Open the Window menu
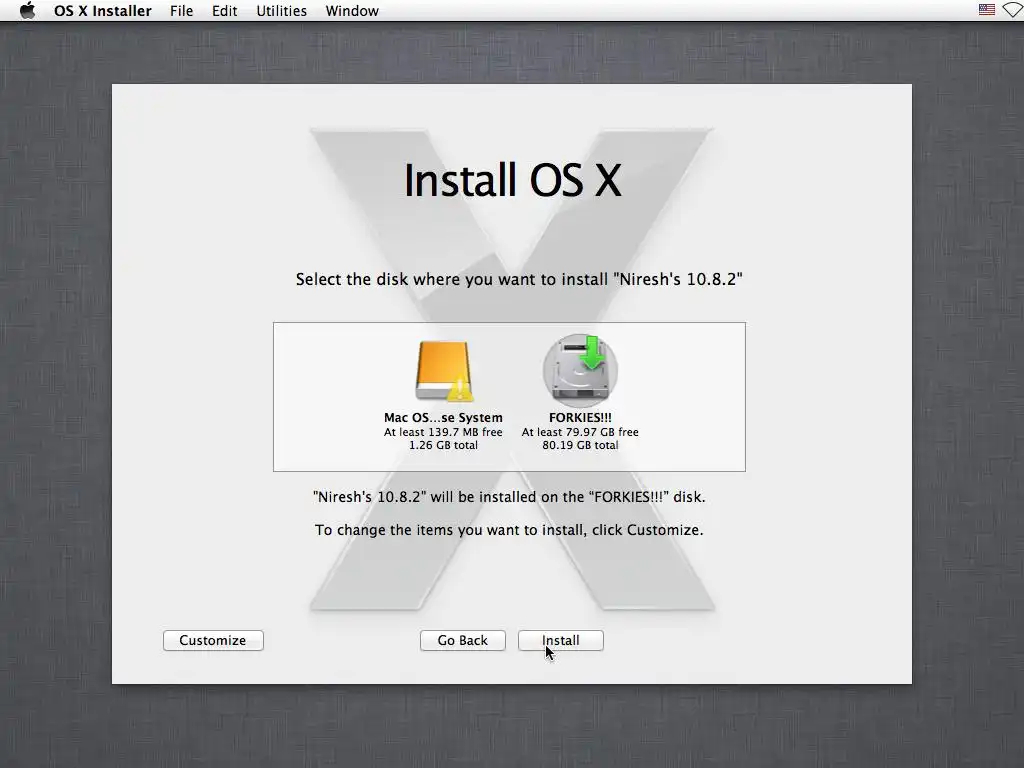The height and width of the screenshot is (768, 1024). pos(352,11)
